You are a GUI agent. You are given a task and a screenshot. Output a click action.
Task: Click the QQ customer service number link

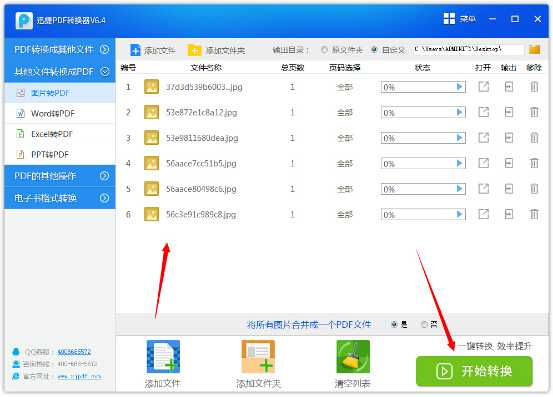[74, 352]
